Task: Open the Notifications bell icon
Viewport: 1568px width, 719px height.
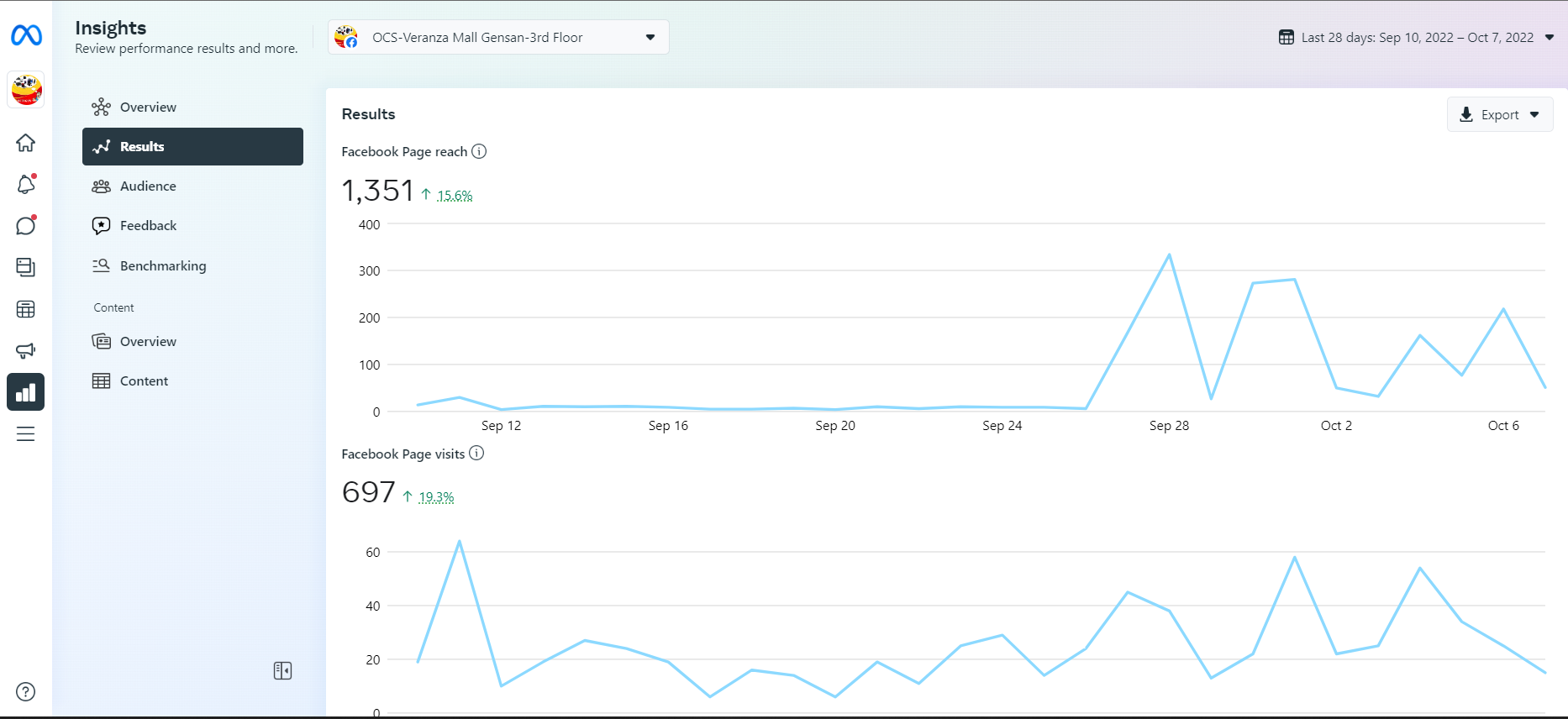Action: click(x=26, y=185)
